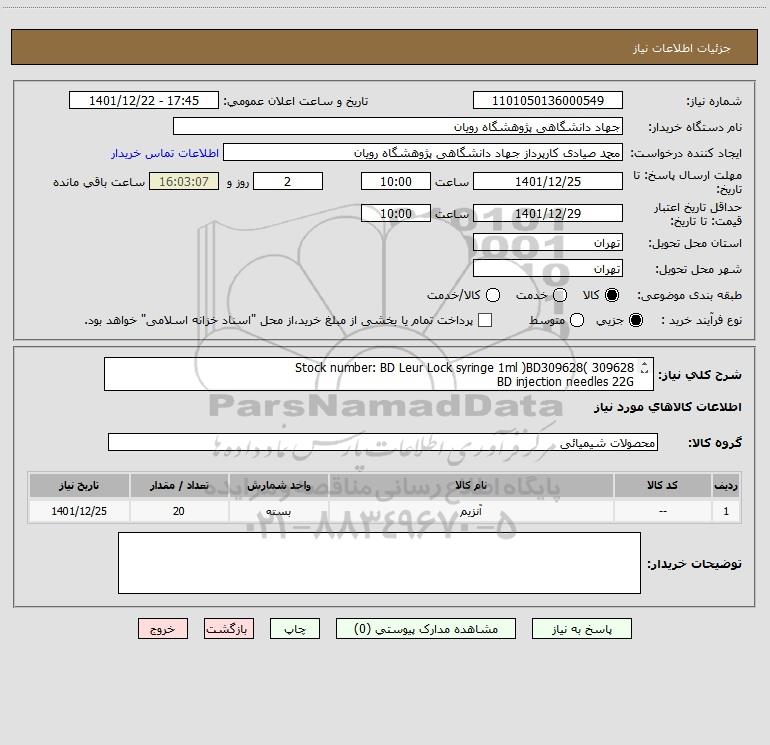
Task: Click the table date cell 1401/12/25
Action: (x=79, y=511)
